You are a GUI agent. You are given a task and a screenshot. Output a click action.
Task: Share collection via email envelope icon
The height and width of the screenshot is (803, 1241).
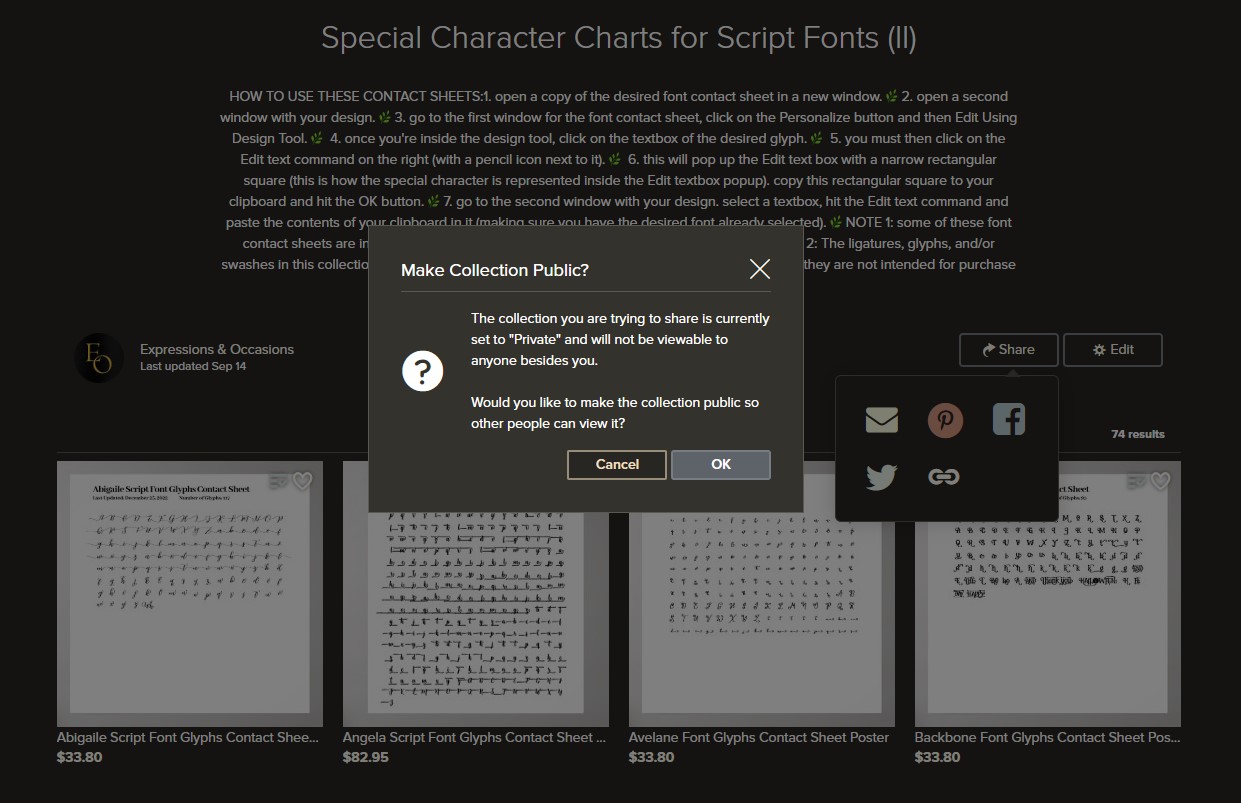881,420
